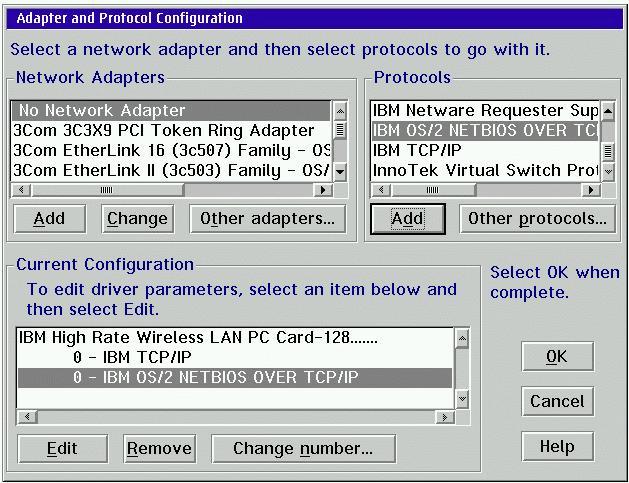The width and height of the screenshot is (629, 483).
Task: Click right arrow of Protocols horizontal scrollbar
Action: point(591,190)
